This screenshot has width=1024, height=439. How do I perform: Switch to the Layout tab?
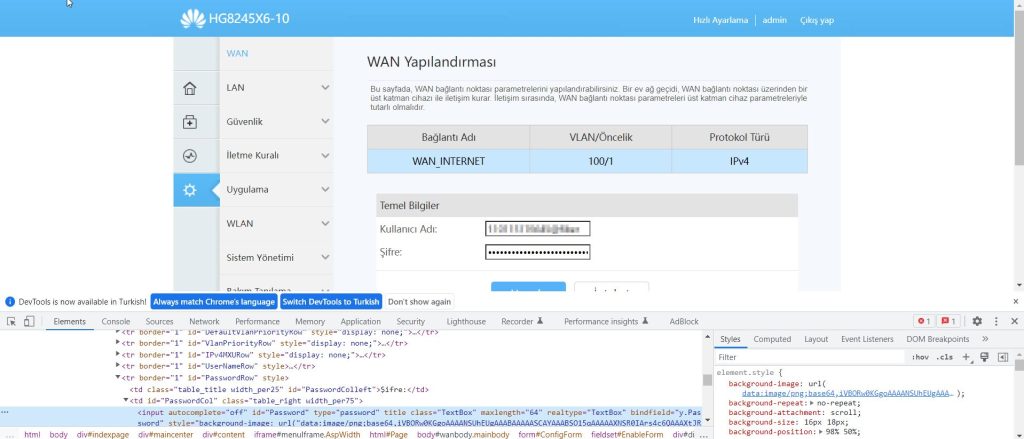point(816,339)
